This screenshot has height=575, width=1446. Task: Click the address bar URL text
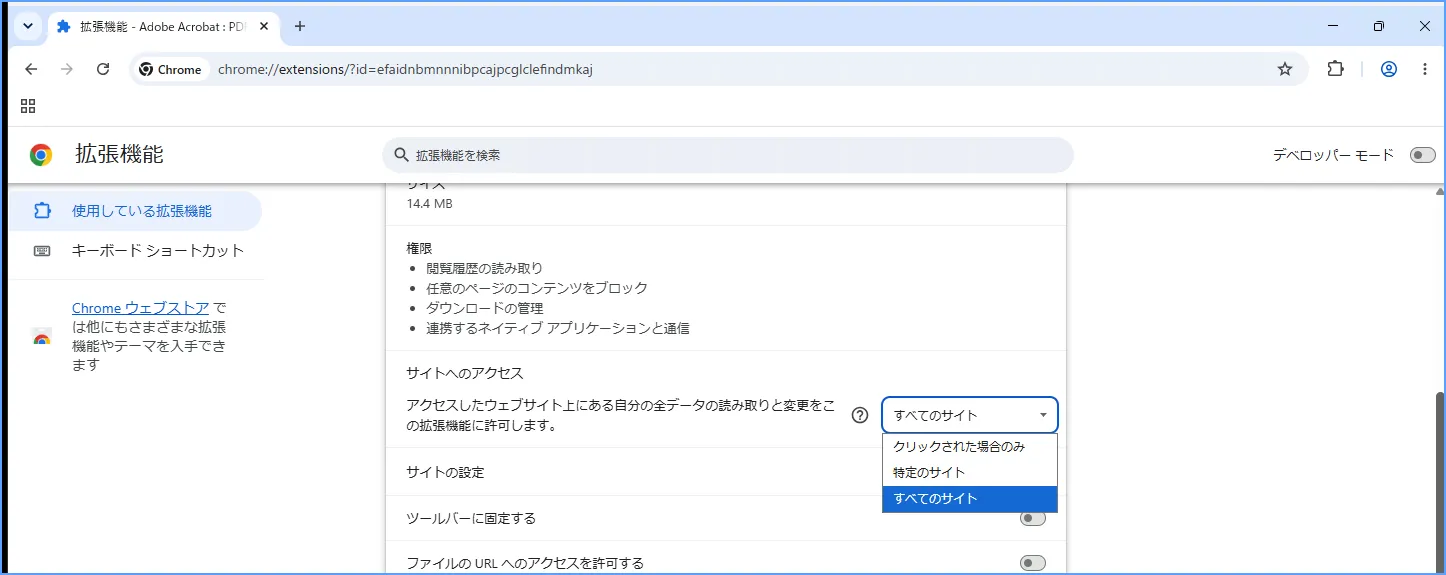tap(405, 69)
